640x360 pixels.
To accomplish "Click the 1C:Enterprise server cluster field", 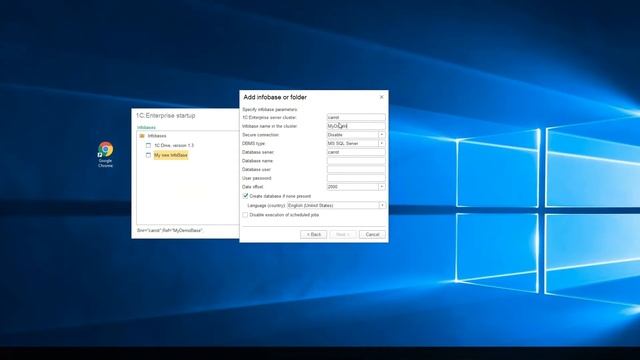I will (356, 117).
